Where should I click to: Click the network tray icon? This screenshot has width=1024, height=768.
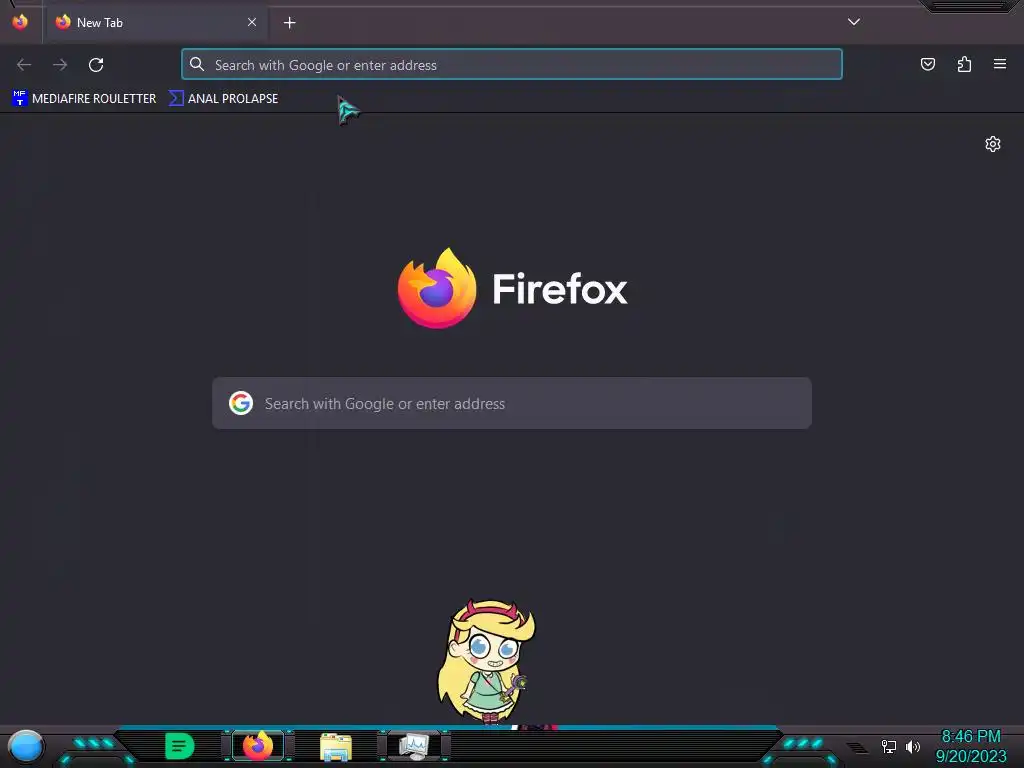(x=889, y=746)
